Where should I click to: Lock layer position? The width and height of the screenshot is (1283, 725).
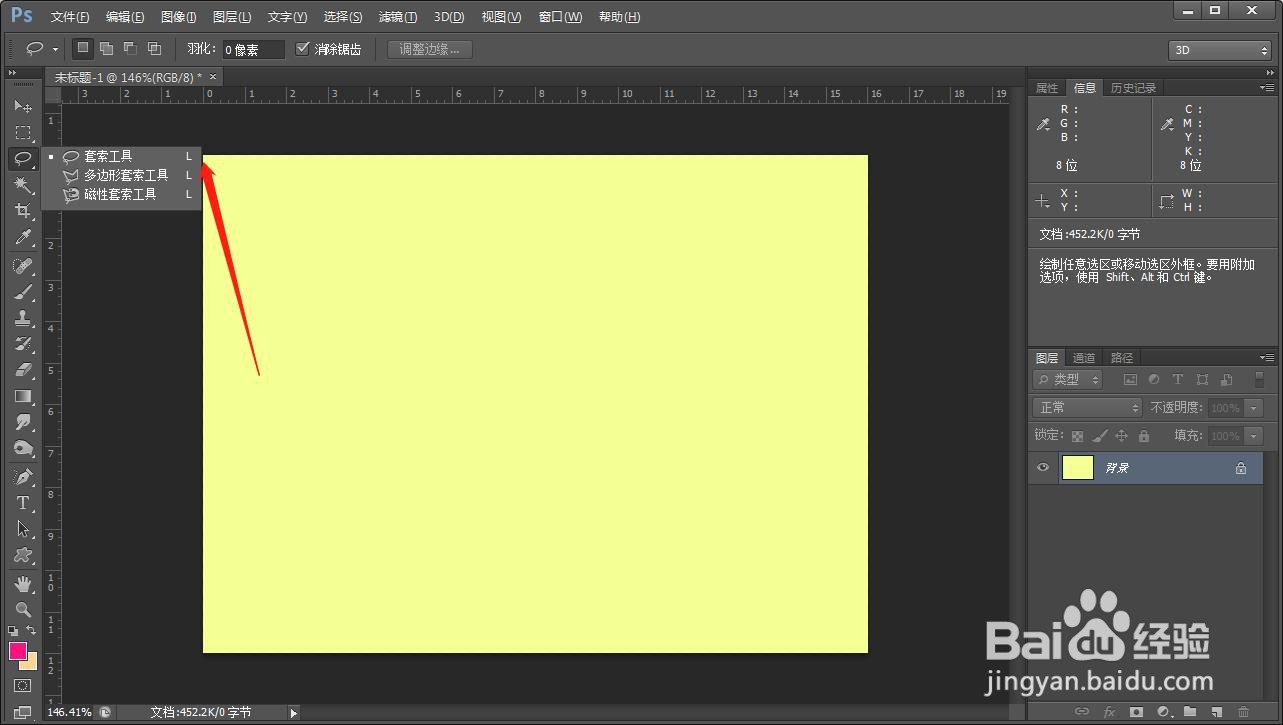(1121, 436)
